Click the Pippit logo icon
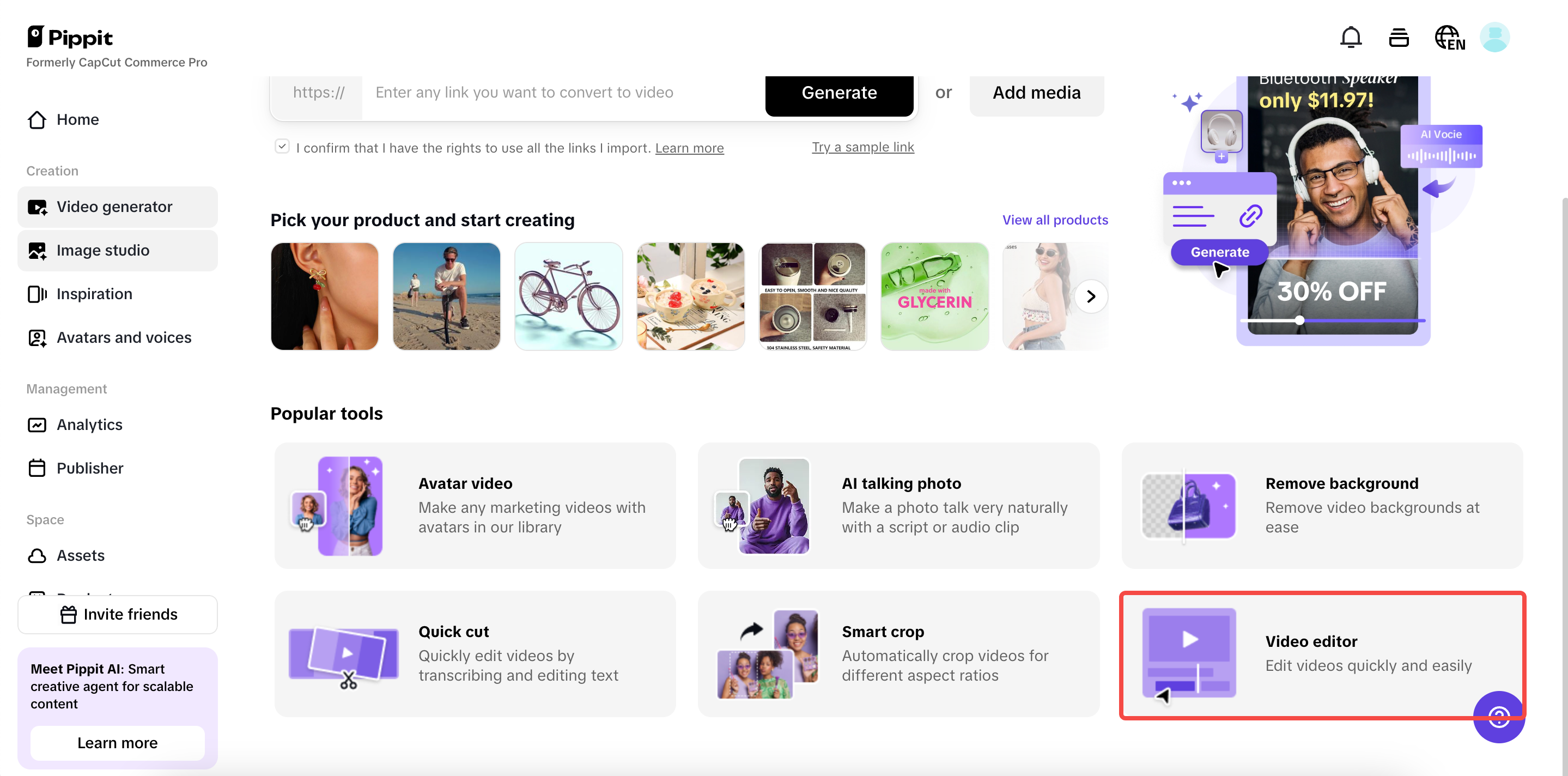This screenshot has height=776, width=1568. click(x=36, y=37)
